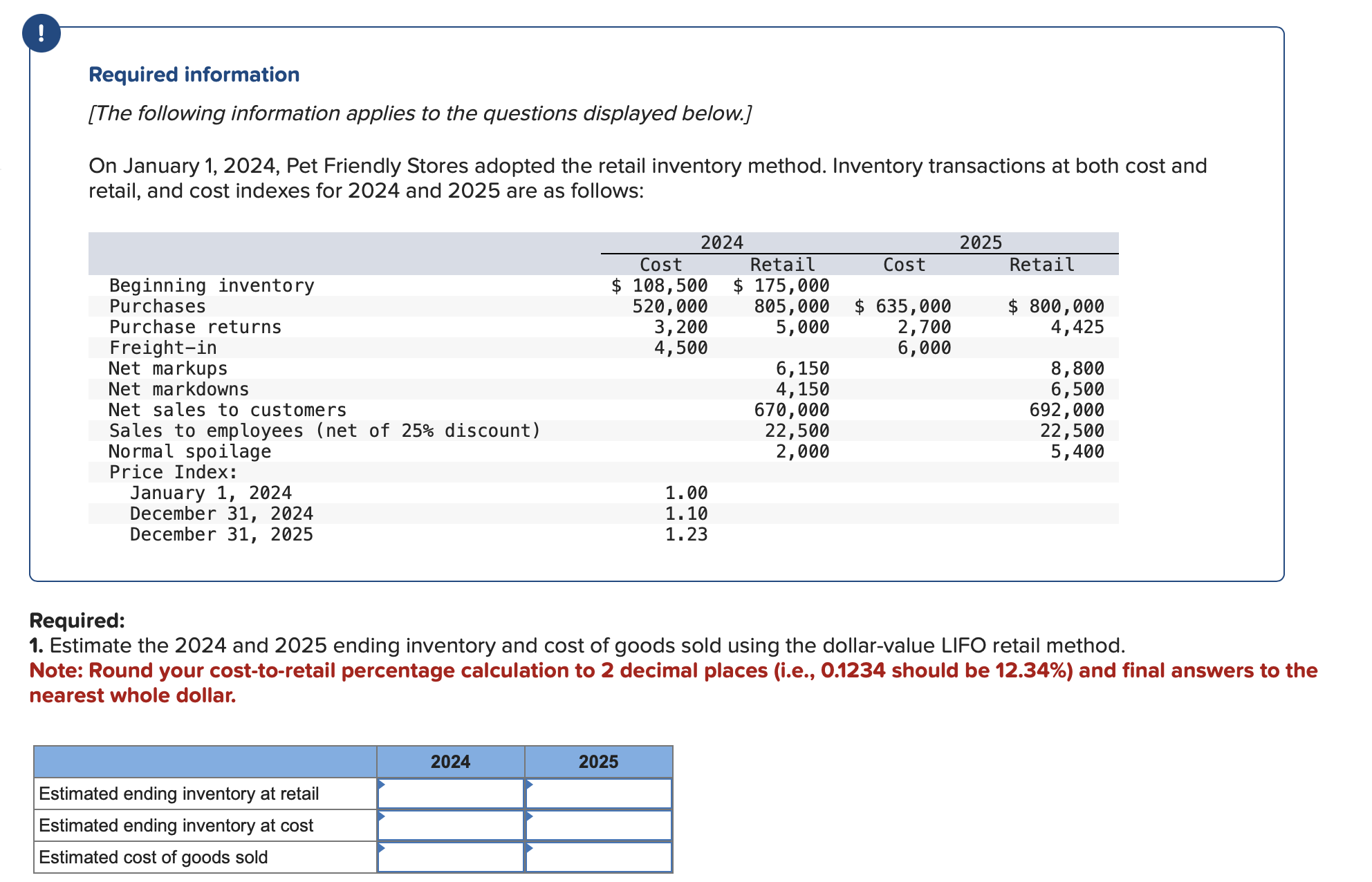The image size is (1372, 882).
Task: Click the 2024 column header in answer table
Action: (449, 761)
